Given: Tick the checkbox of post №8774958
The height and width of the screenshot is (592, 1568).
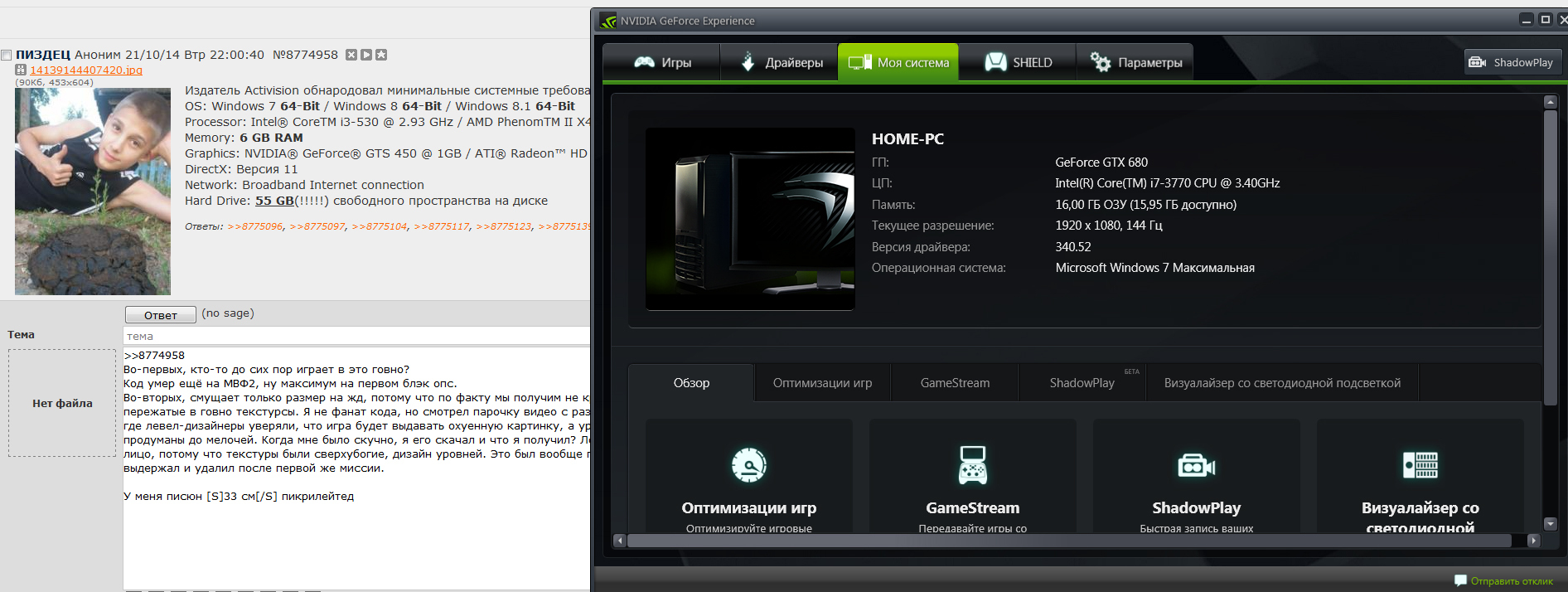Looking at the screenshot, I should pyautogui.click(x=7, y=56).
